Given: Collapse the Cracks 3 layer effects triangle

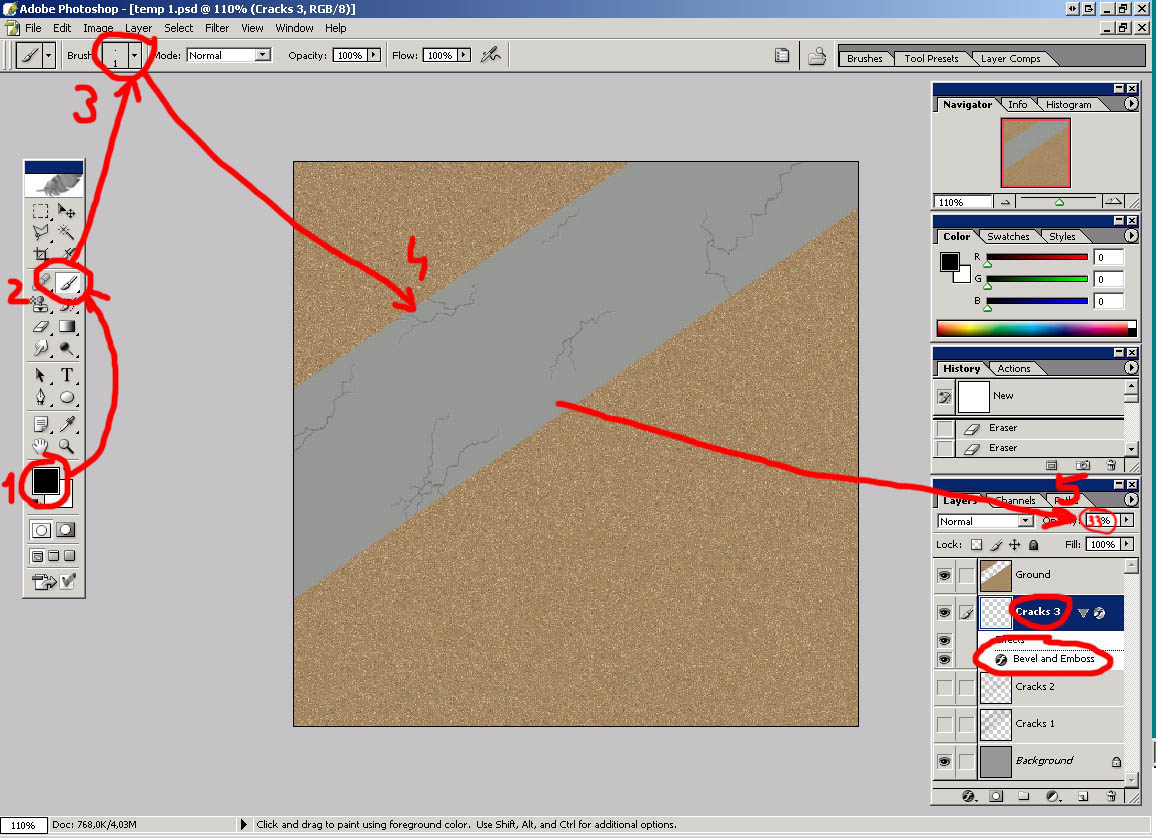Looking at the screenshot, I should click(x=1082, y=612).
